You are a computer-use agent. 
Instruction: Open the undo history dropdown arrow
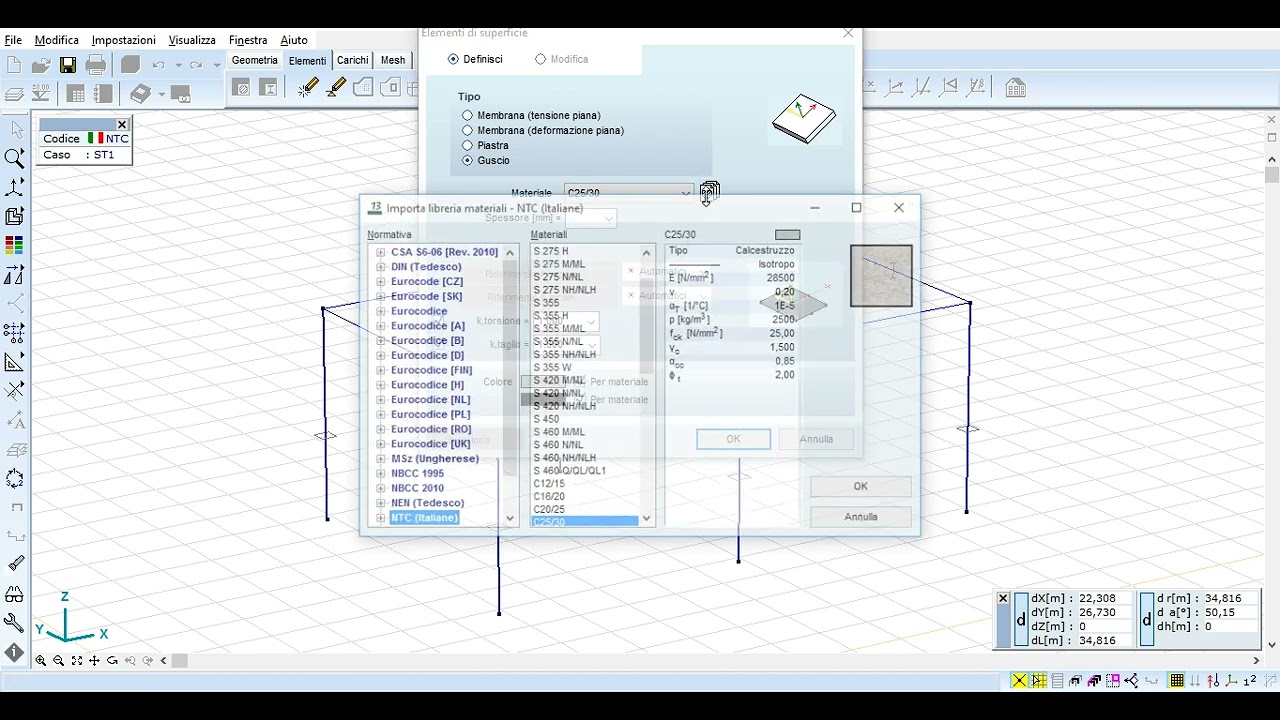pos(178,66)
